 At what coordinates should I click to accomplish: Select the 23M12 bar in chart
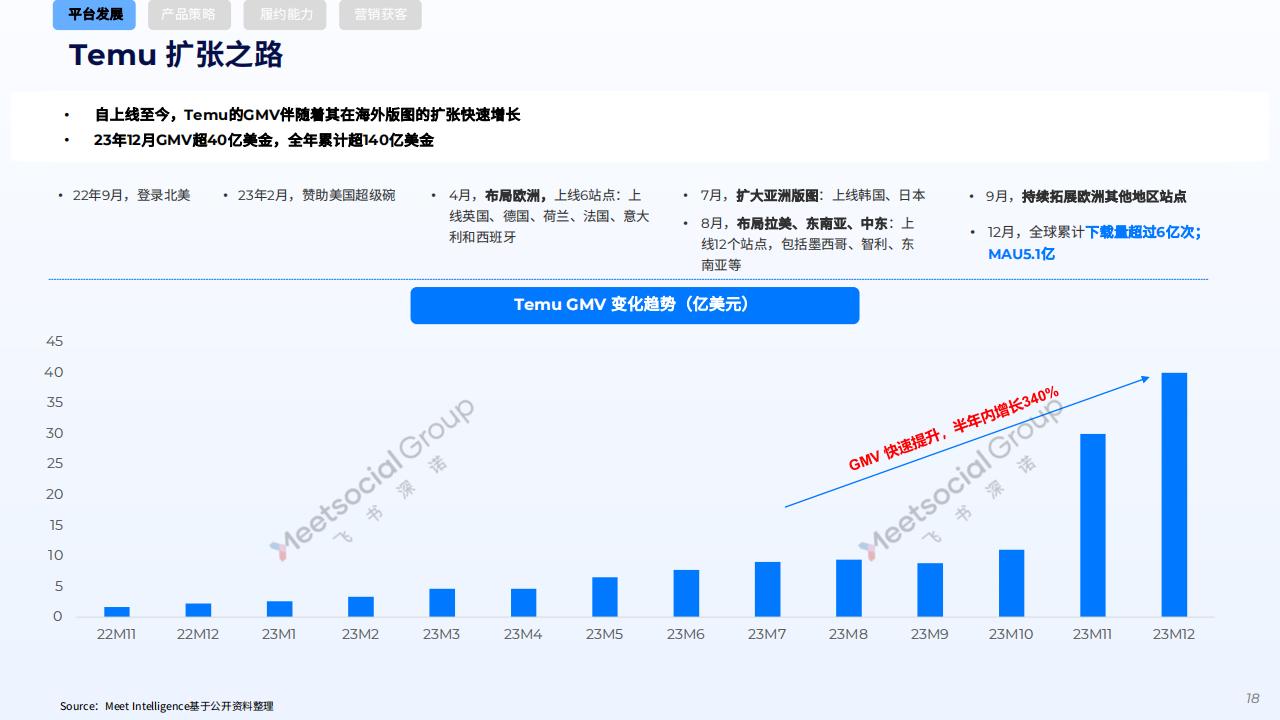[1174, 494]
